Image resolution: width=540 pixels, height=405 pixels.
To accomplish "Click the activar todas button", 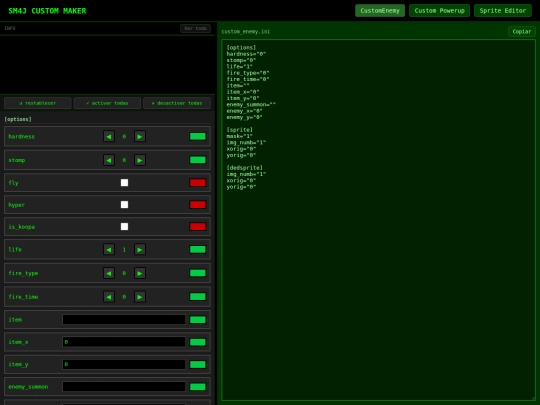I will click(x=107, y=103).
